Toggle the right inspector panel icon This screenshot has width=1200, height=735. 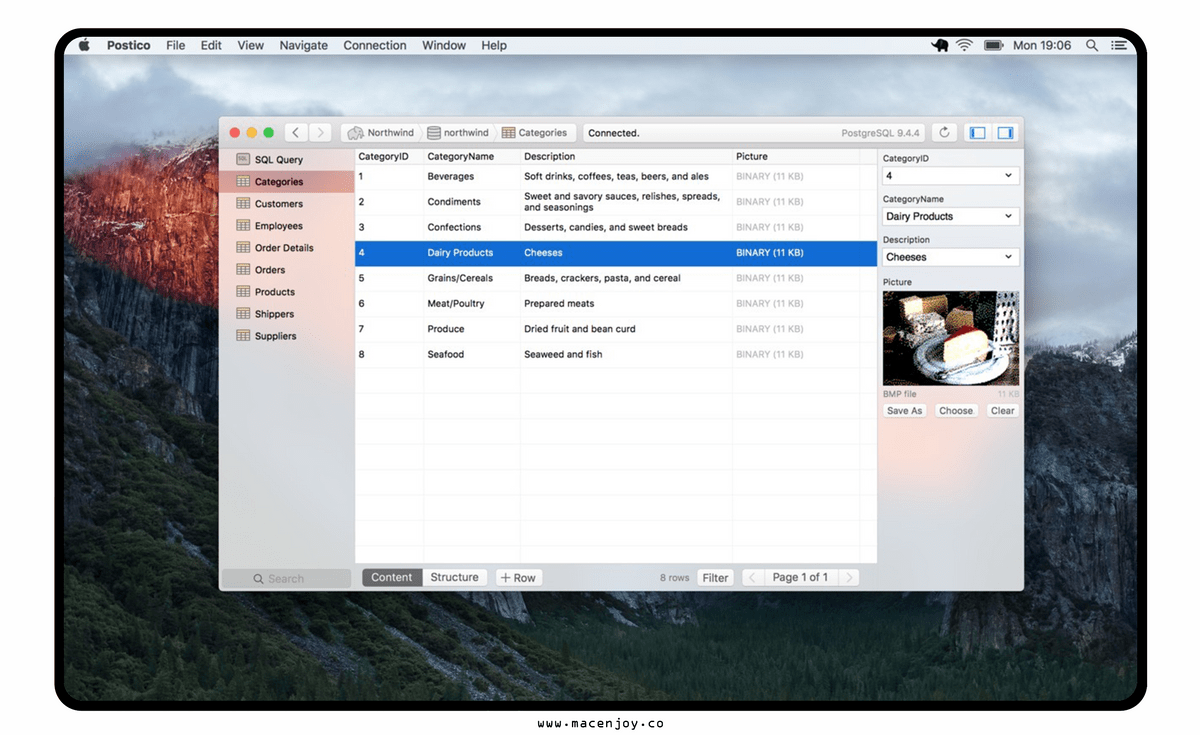1005,132
